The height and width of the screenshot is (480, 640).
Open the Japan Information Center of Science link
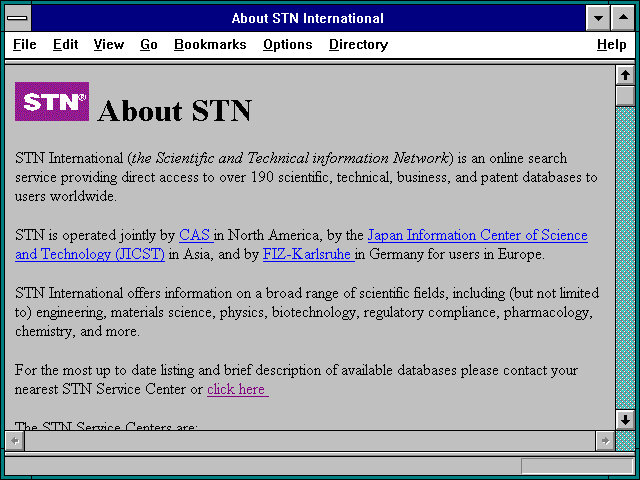point(478,235)
